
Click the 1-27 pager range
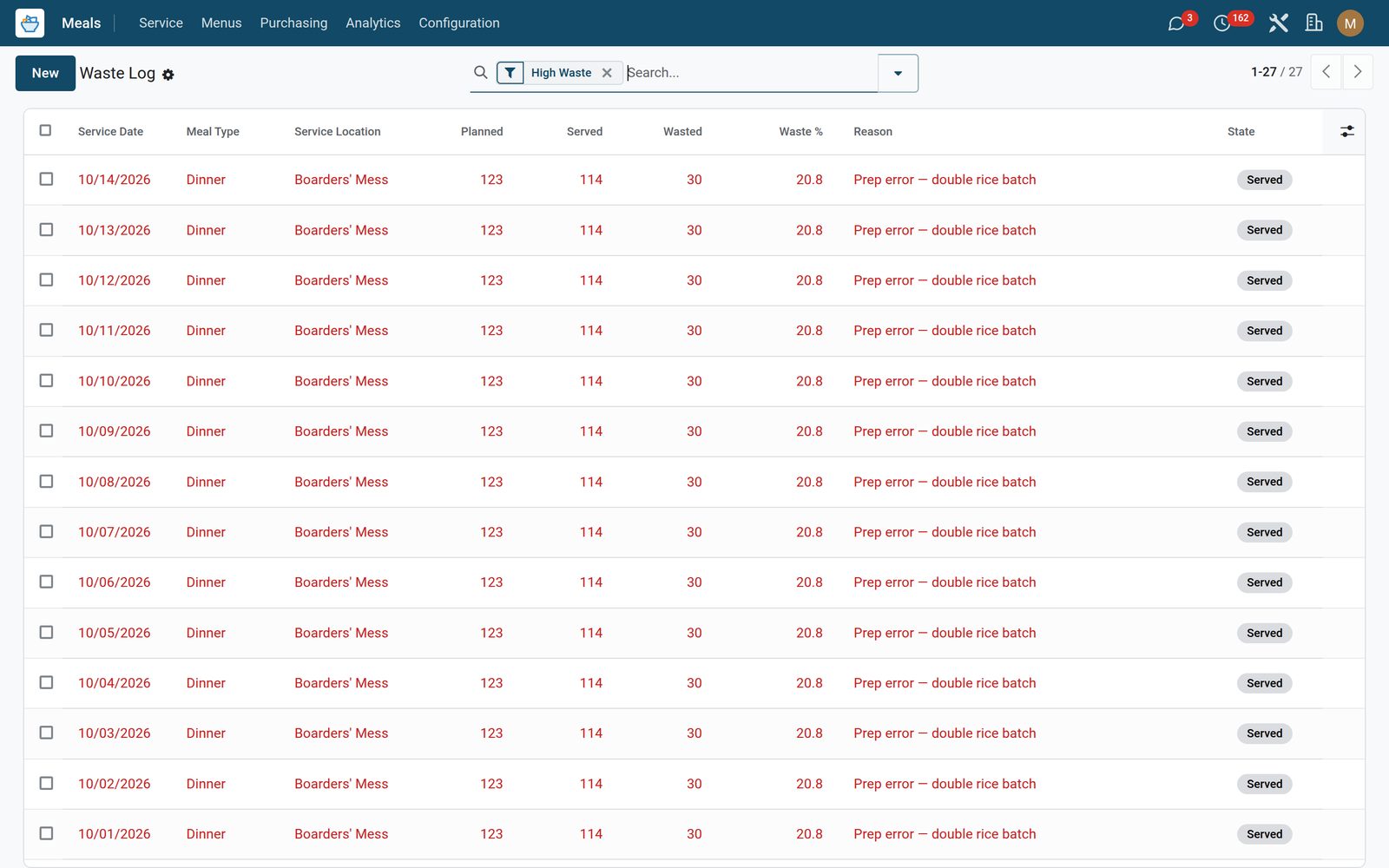1263,72
